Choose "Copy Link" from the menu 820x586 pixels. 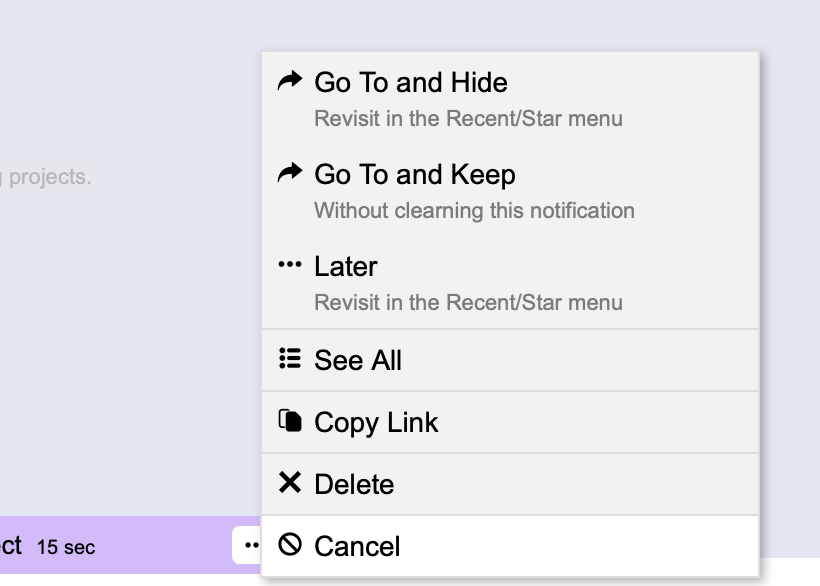(x=375, y=422)
